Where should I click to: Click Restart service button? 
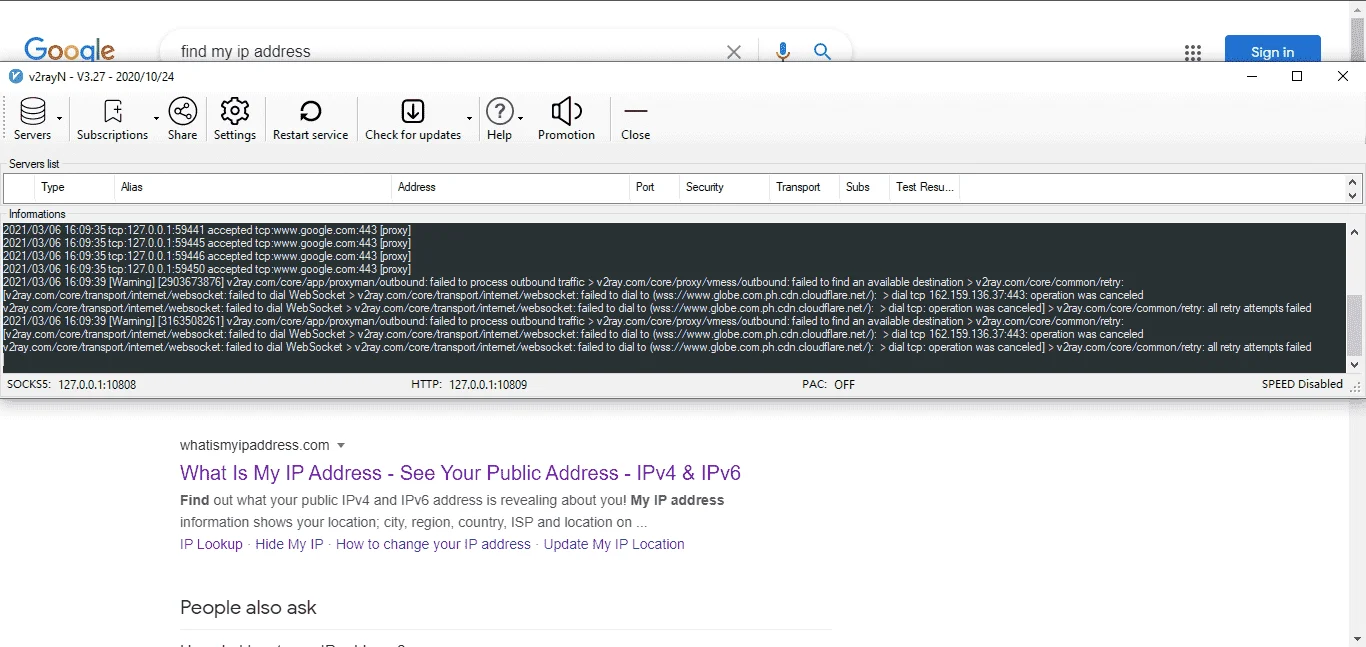[x=310, y=119]
